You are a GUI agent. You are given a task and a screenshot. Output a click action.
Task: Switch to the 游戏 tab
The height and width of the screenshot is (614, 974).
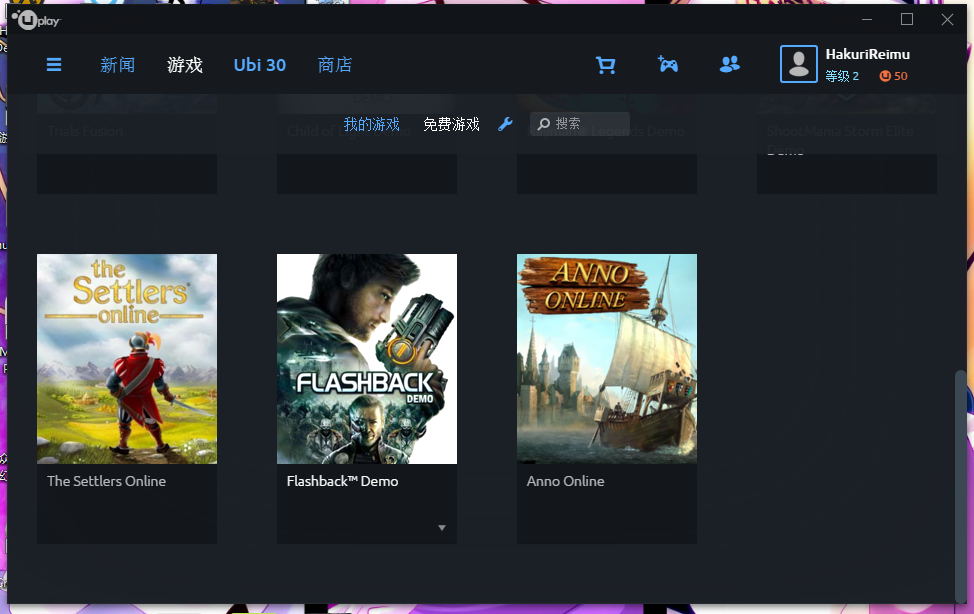point(184,65)
